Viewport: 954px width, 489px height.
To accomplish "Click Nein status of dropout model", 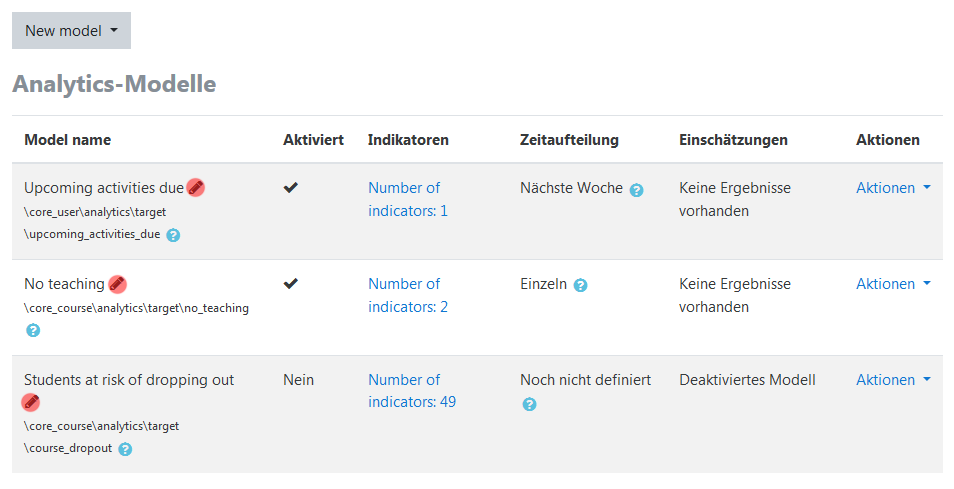I will tap(298, 379).
